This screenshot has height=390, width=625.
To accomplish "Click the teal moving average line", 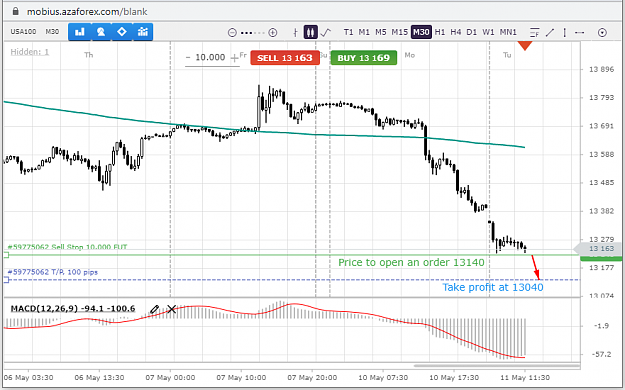I will 264,131.
